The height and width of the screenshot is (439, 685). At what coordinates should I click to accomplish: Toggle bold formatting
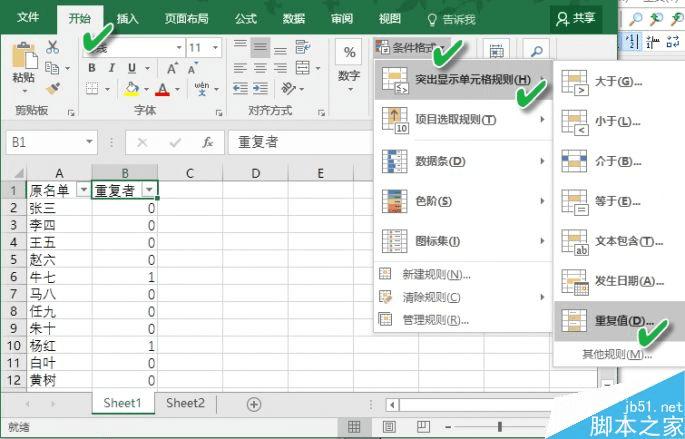tap(92, 68)
